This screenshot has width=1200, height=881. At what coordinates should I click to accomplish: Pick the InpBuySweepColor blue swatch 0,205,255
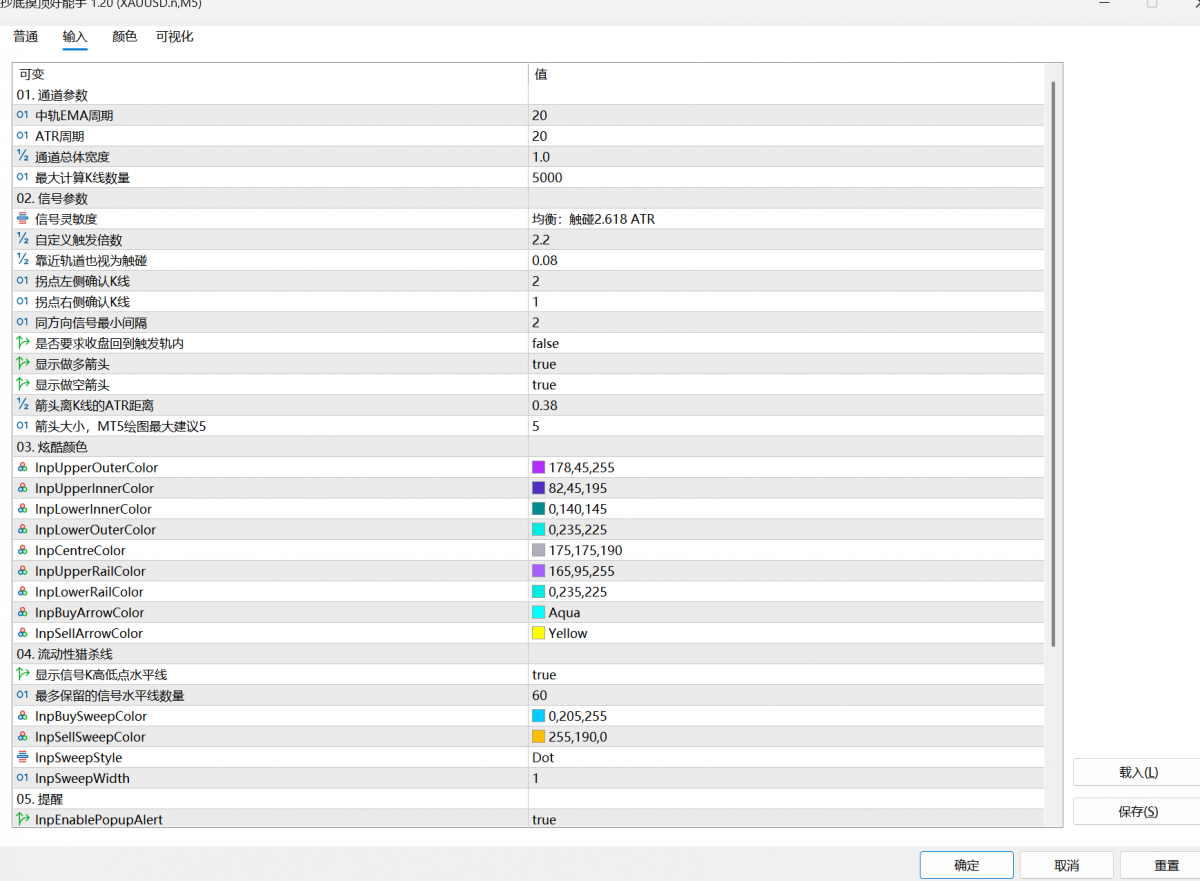pyautogui.click(x=539, y=716)
